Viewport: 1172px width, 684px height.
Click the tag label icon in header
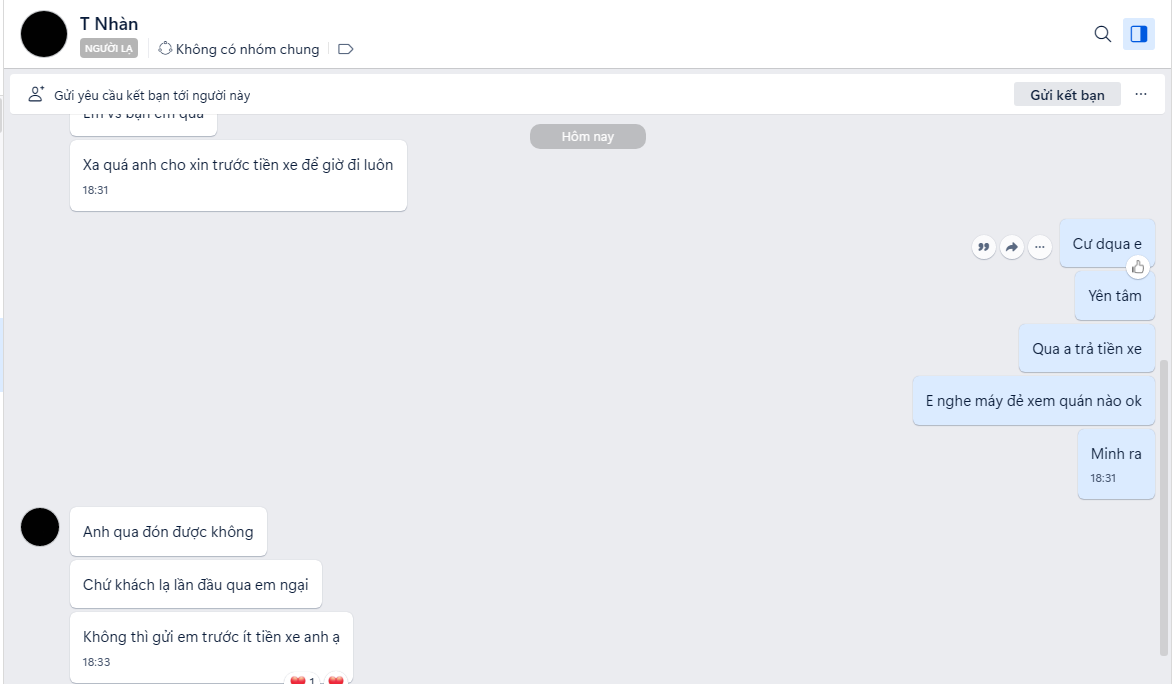pyautogui.click(x=346, y=49)
